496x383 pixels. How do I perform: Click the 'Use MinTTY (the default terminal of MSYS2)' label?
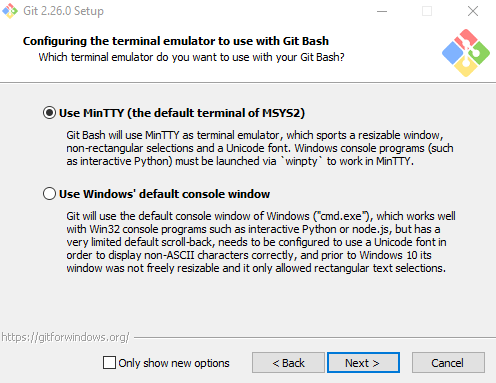(182, 113)
